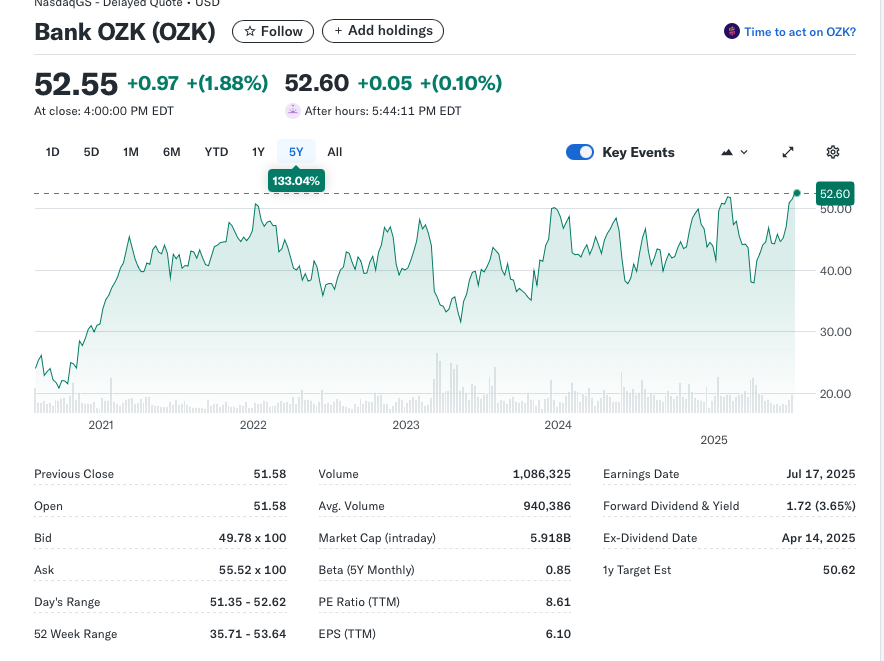Click the Add holdings button
Viewport: 884px width, 661px height.
(383, 31)
